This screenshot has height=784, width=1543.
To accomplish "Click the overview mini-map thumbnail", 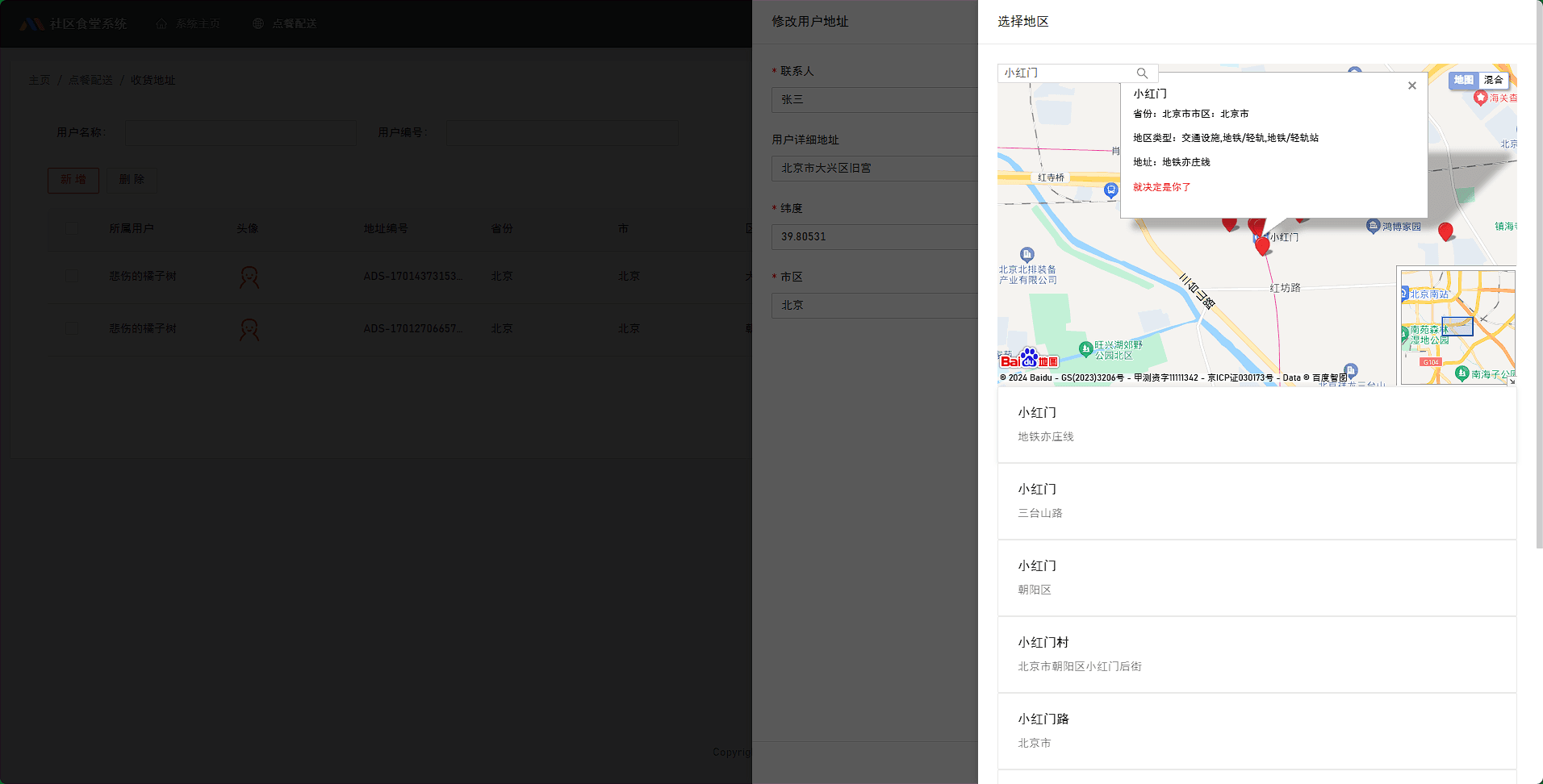I will pyautogui.click(x=1457, y=327).
